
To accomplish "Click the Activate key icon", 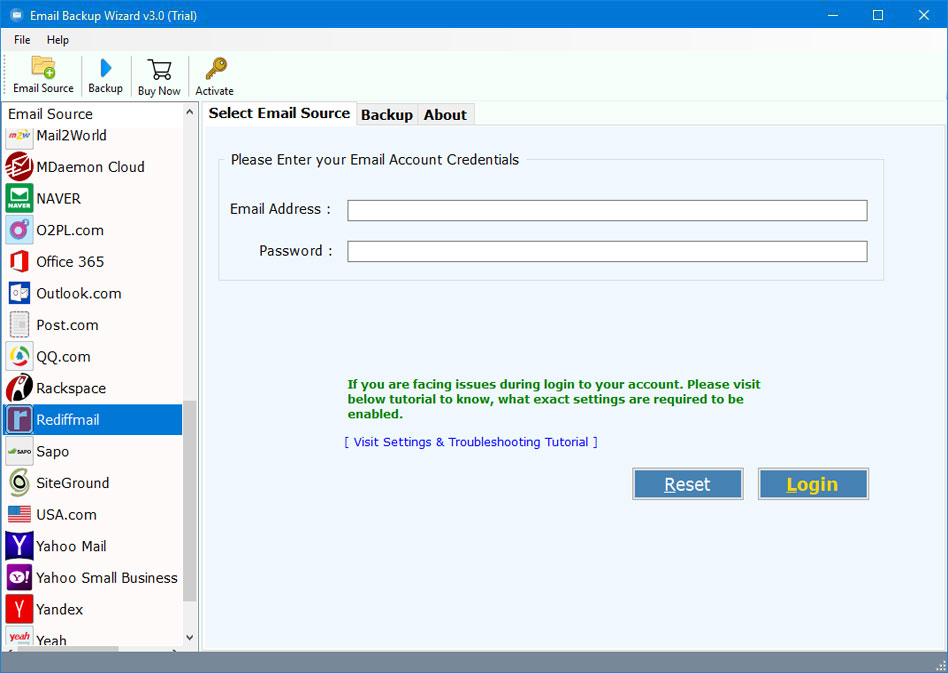I will pyautogui.click(x=213, y=75).
